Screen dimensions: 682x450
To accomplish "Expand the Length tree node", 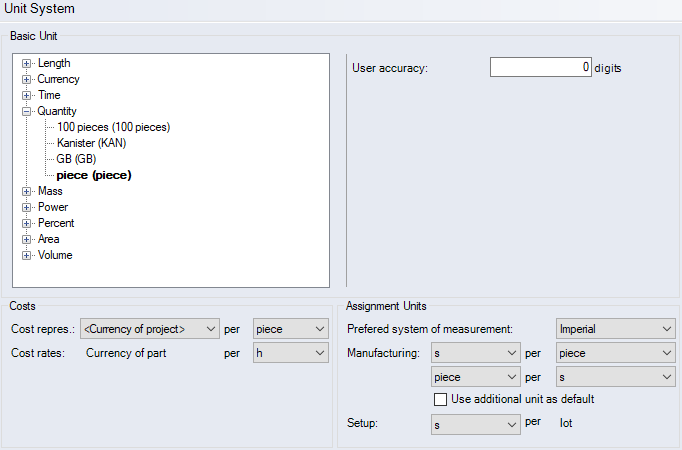I will (27, 63).
